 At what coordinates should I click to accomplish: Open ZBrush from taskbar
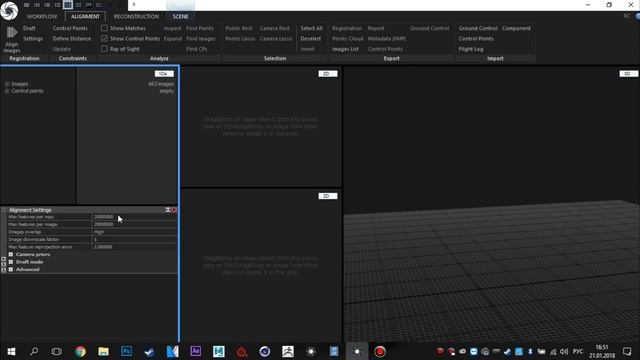coord(288,351)
